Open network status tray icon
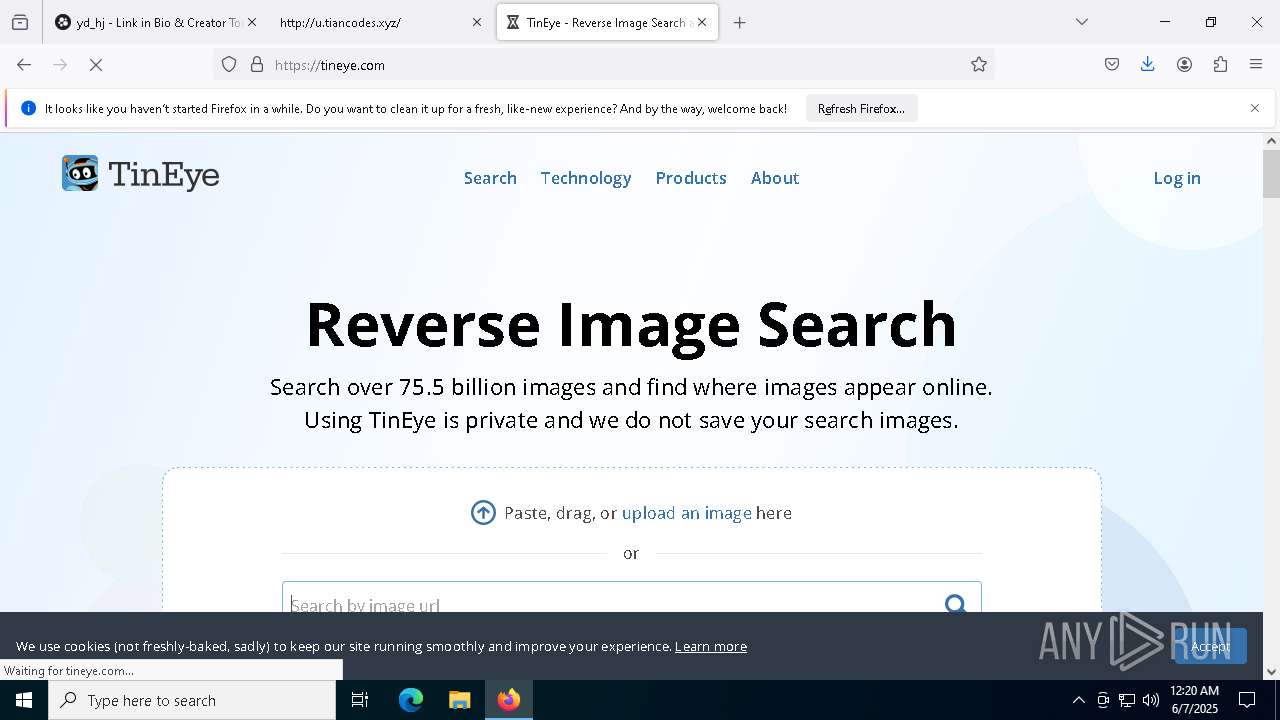Image resolution: width=1280 pixels, height=720 pixels. pyautogui.click(x=1127, y=700)
